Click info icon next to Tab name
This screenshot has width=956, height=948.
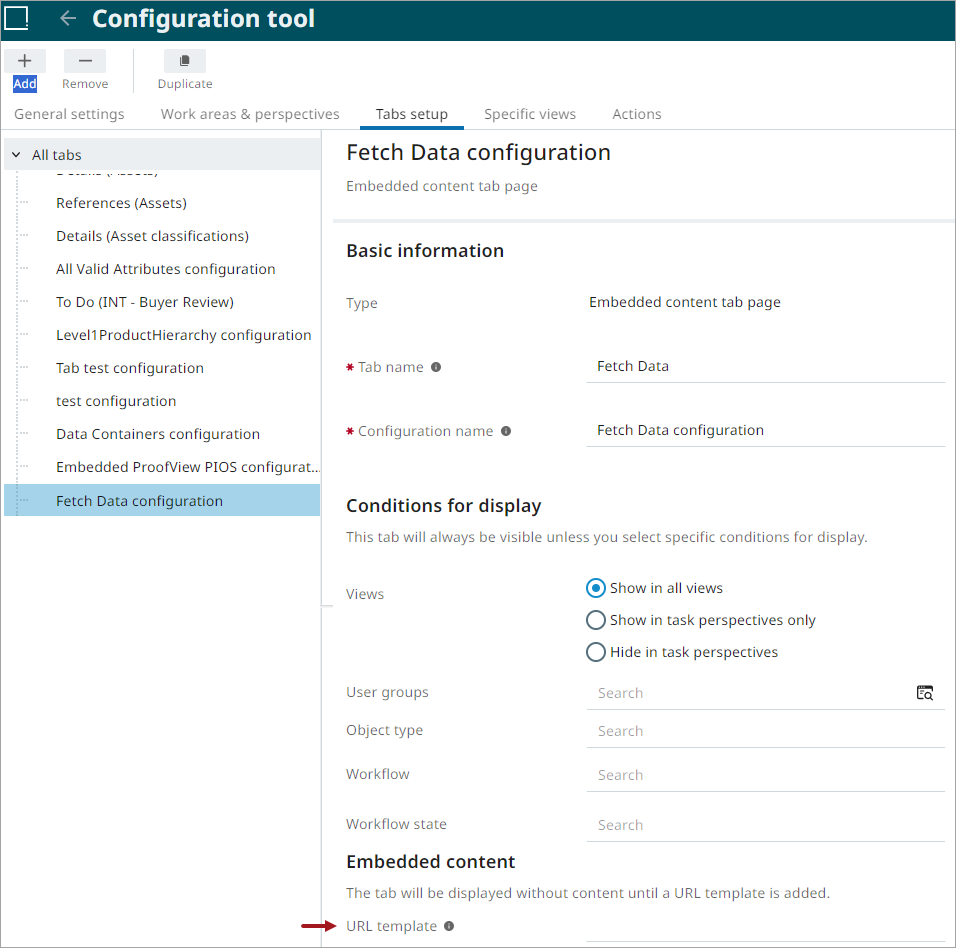pyautogui.click(x=436, y=367)
